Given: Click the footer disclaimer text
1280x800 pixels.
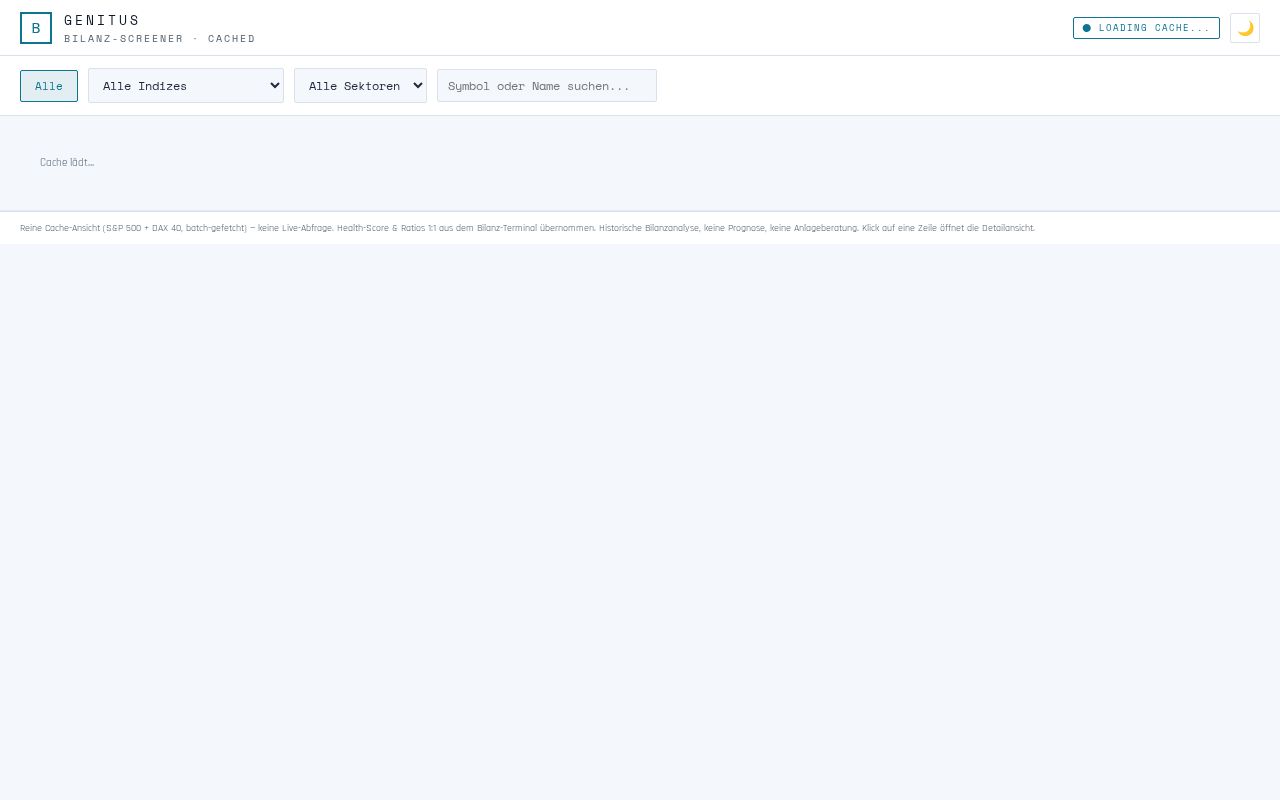Looking at the screenshot, I should point(527,228).
